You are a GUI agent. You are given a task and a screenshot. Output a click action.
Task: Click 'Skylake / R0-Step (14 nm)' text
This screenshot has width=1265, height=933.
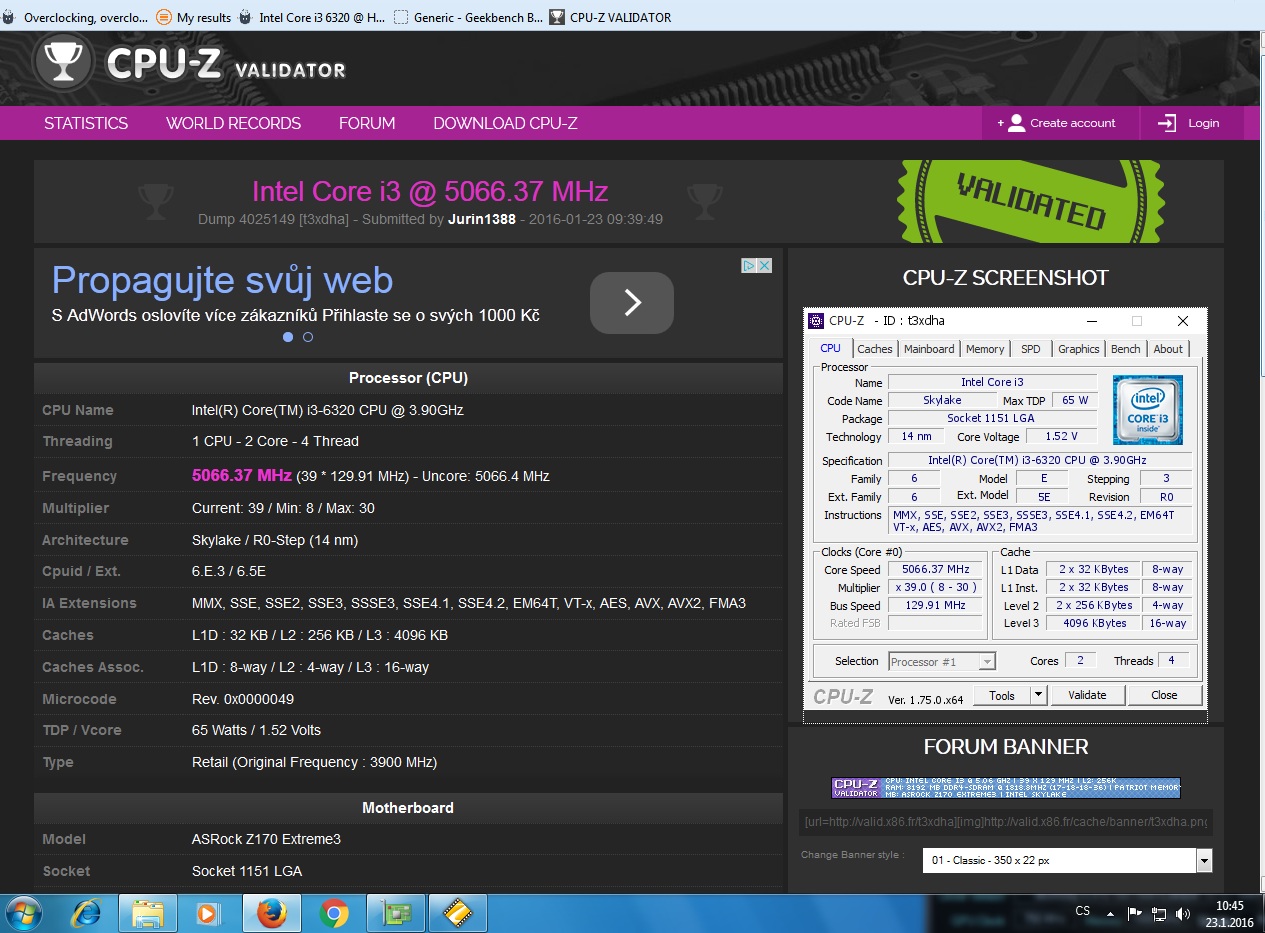pos(275,540)
